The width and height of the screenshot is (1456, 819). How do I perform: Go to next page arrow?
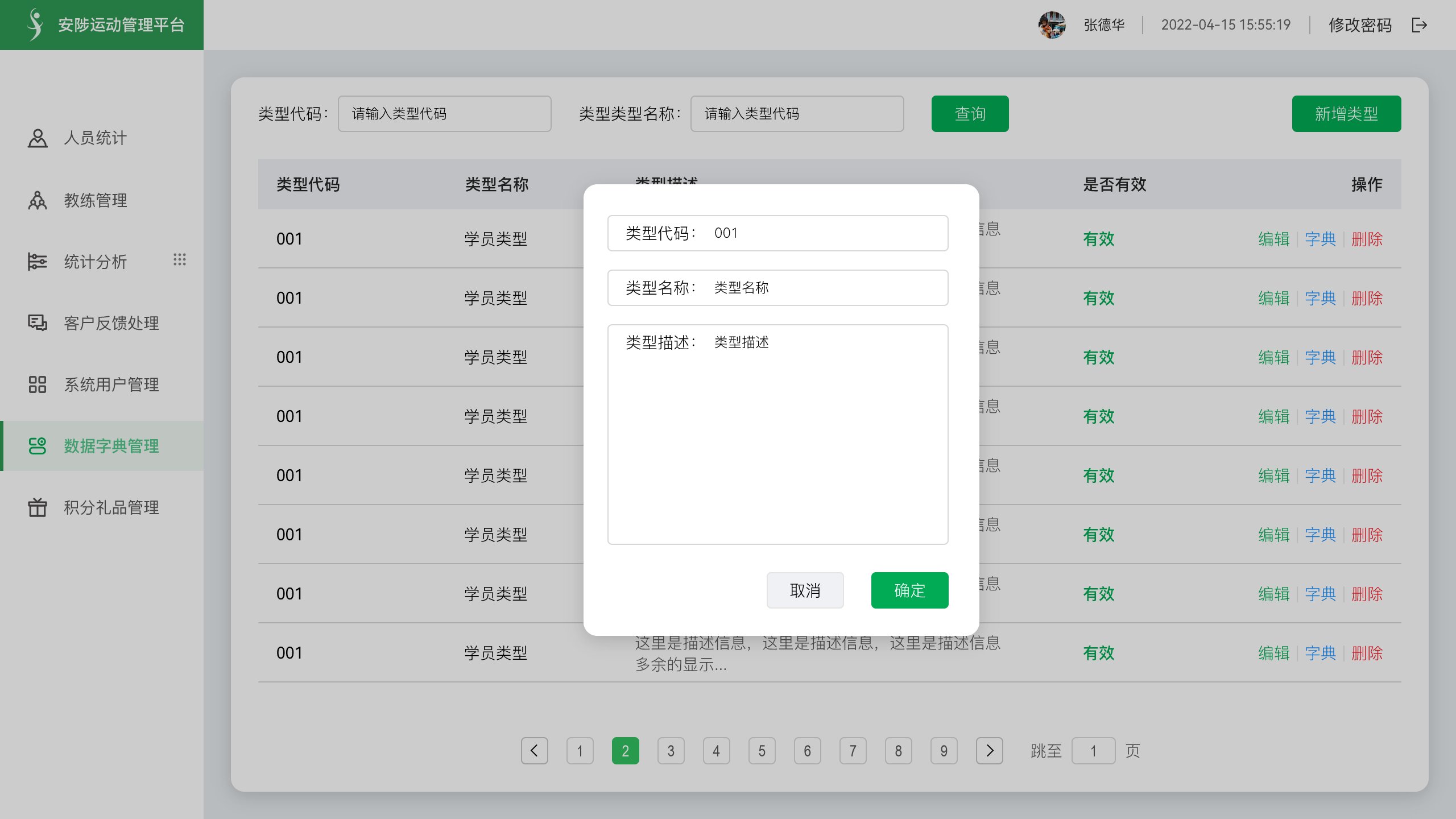pyautogui.click(x=989, y=751)
